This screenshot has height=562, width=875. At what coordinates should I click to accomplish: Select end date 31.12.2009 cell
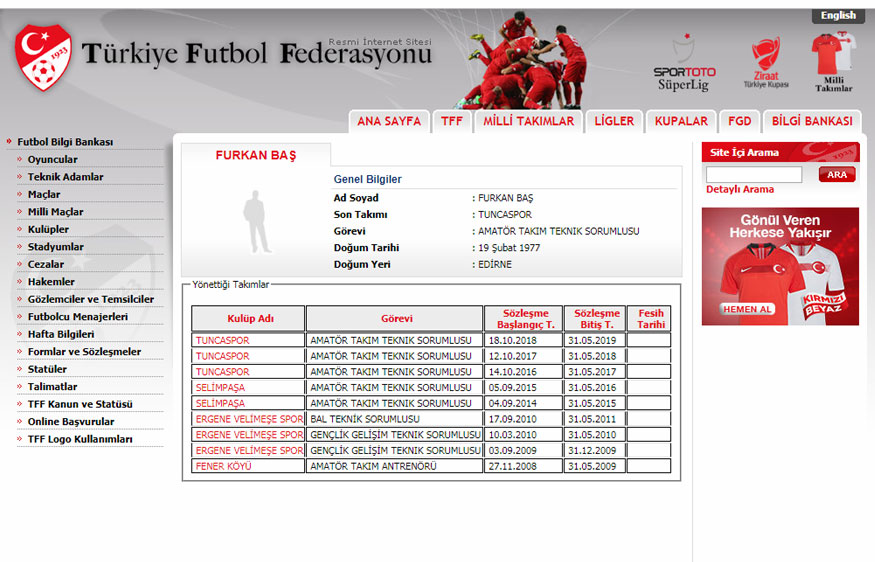(595, 450)
